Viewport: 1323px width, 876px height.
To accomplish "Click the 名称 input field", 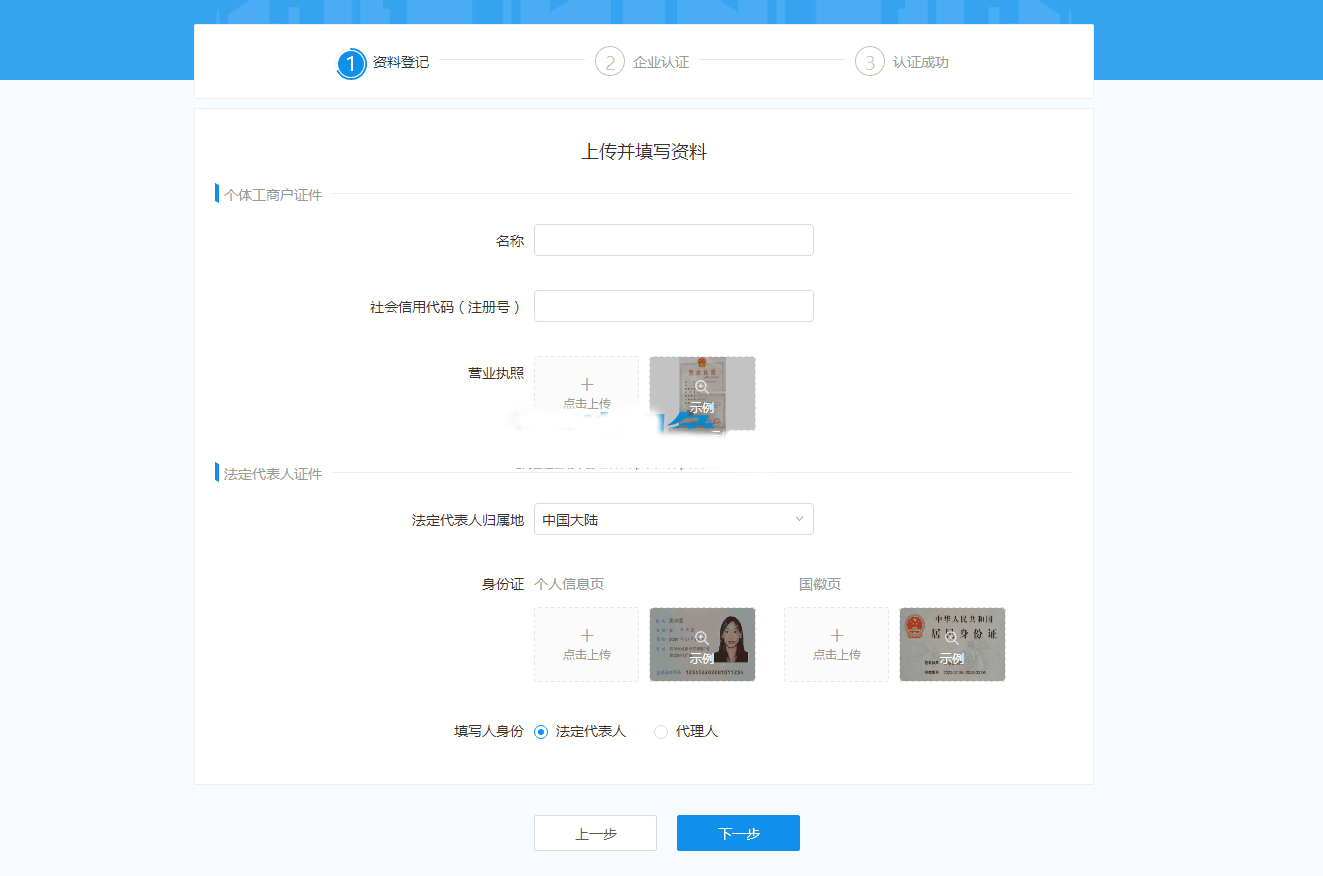I will 673,240.
